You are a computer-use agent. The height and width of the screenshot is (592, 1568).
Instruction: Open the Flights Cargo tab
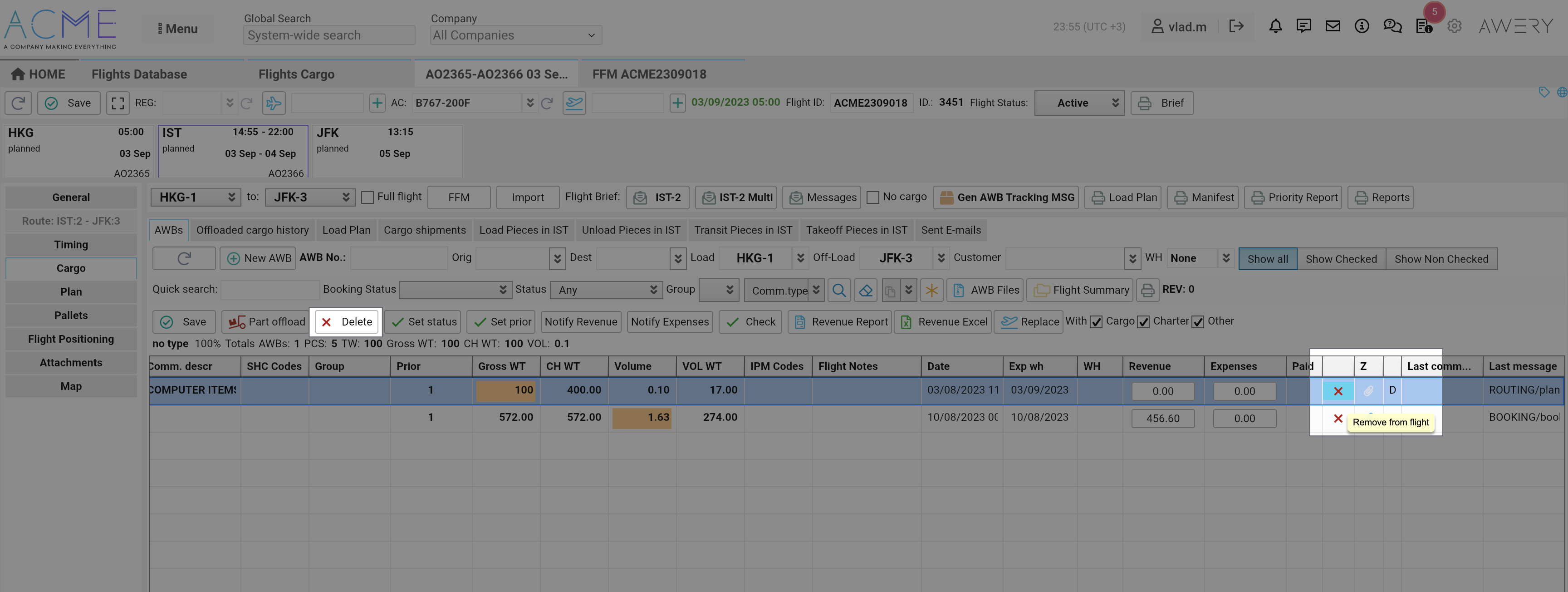296,74
